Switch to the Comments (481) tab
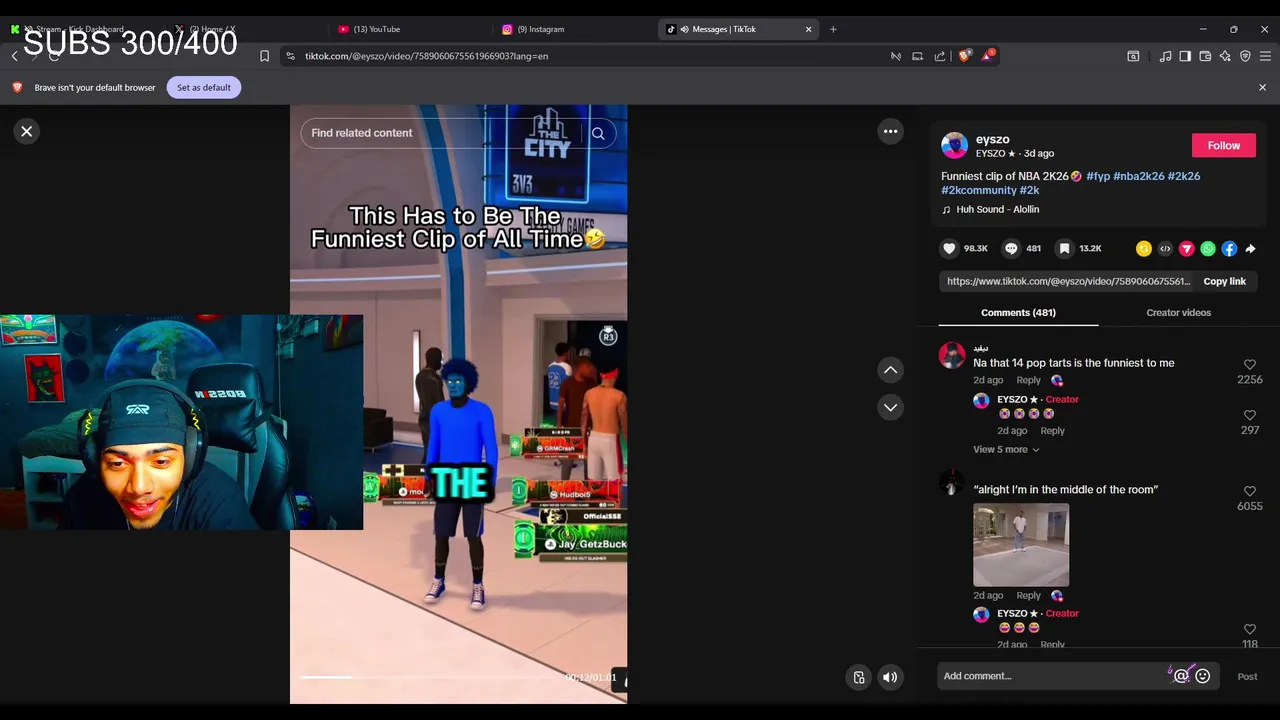The image size is (1280, 720). point(1018,313)
